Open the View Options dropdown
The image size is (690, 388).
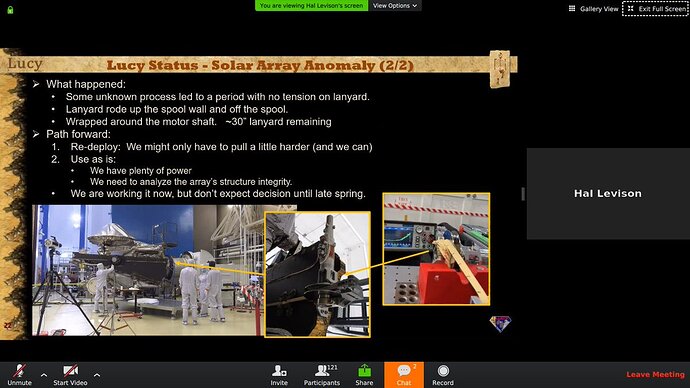(x=395, y=6)
